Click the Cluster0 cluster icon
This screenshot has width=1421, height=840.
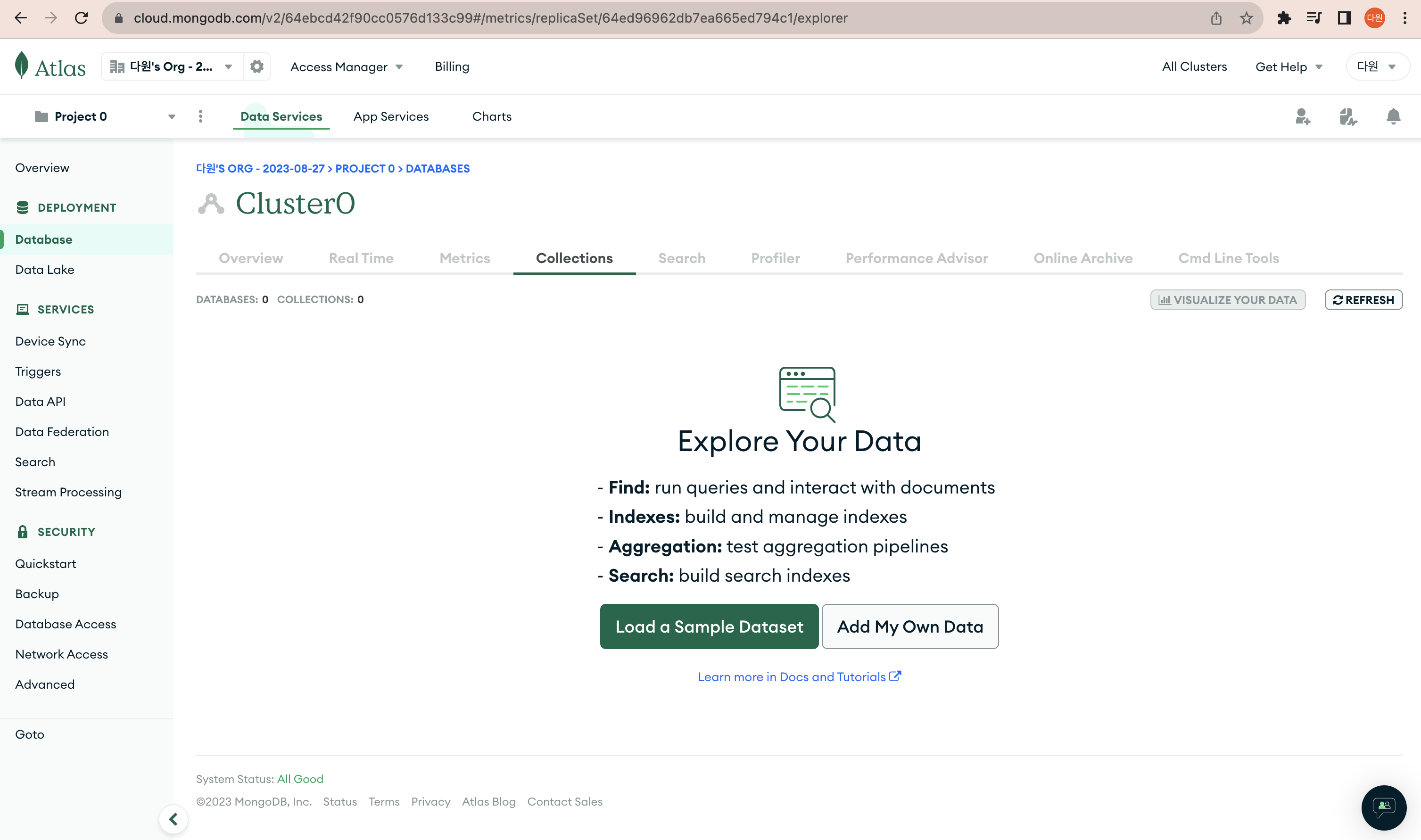coord(211,204)
